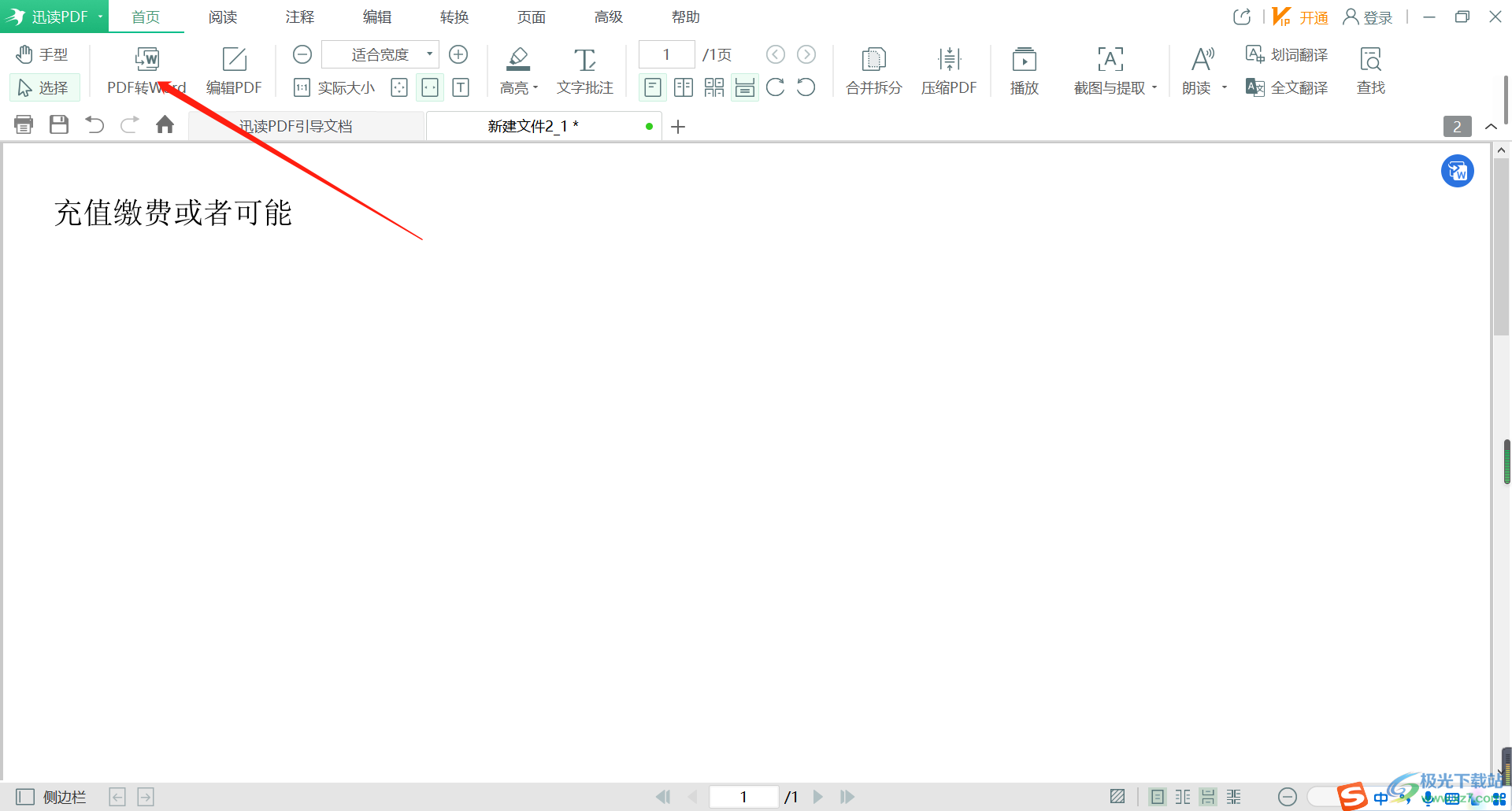Click the 截图与提取 screenshot tool
The width and height of the screenshot is (1512, 811).
tap(1110, 71)
